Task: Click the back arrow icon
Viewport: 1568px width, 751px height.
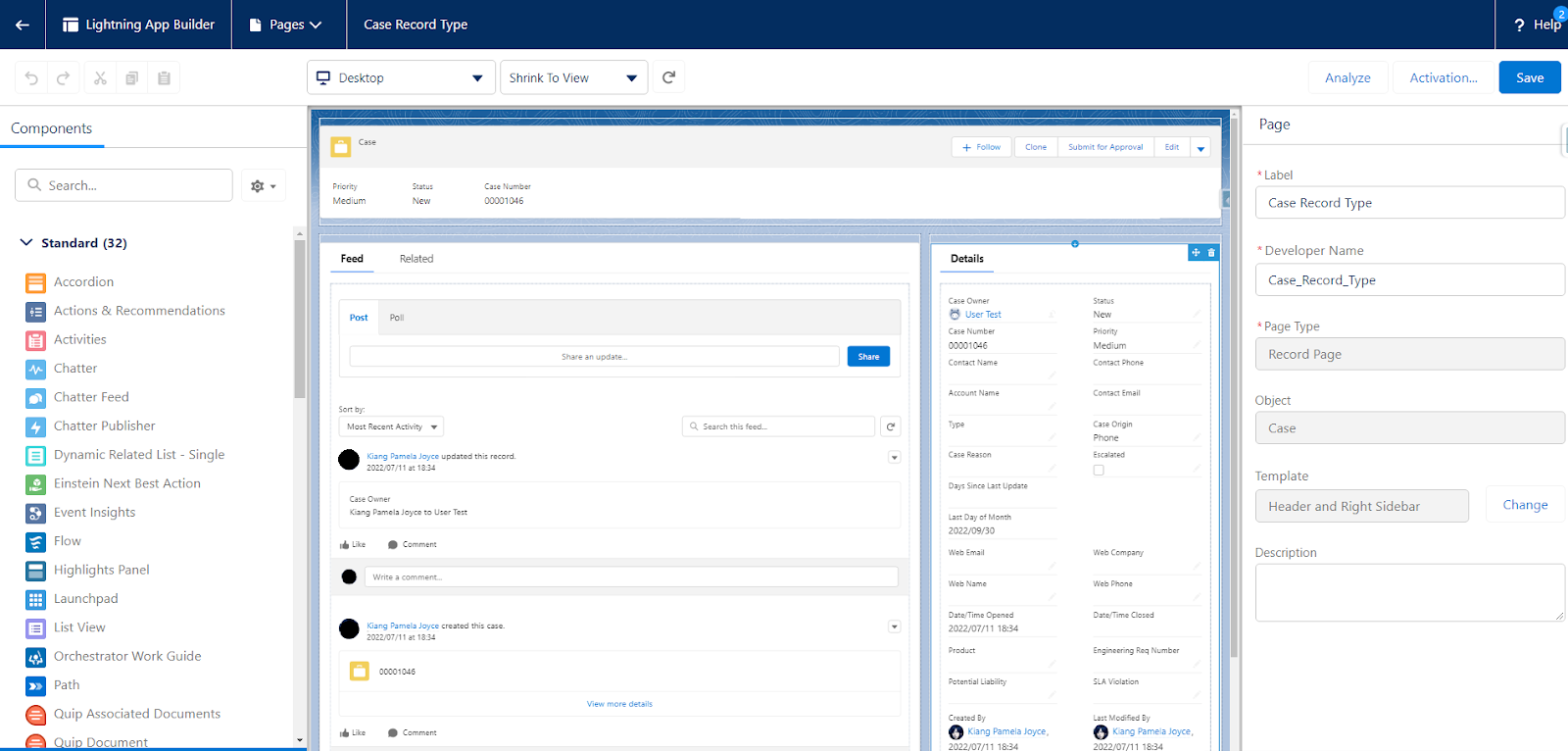Action: click(22, 25)
